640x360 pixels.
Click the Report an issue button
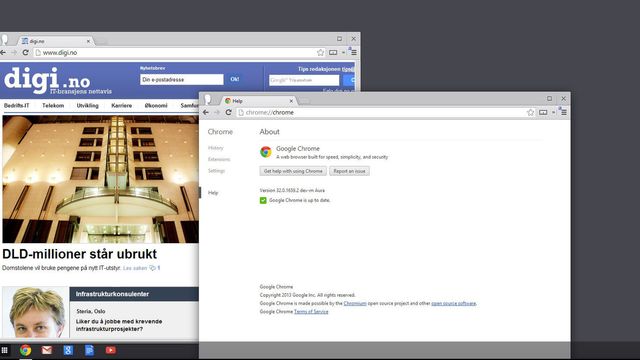pyautogui.click(x=349, y=171)
